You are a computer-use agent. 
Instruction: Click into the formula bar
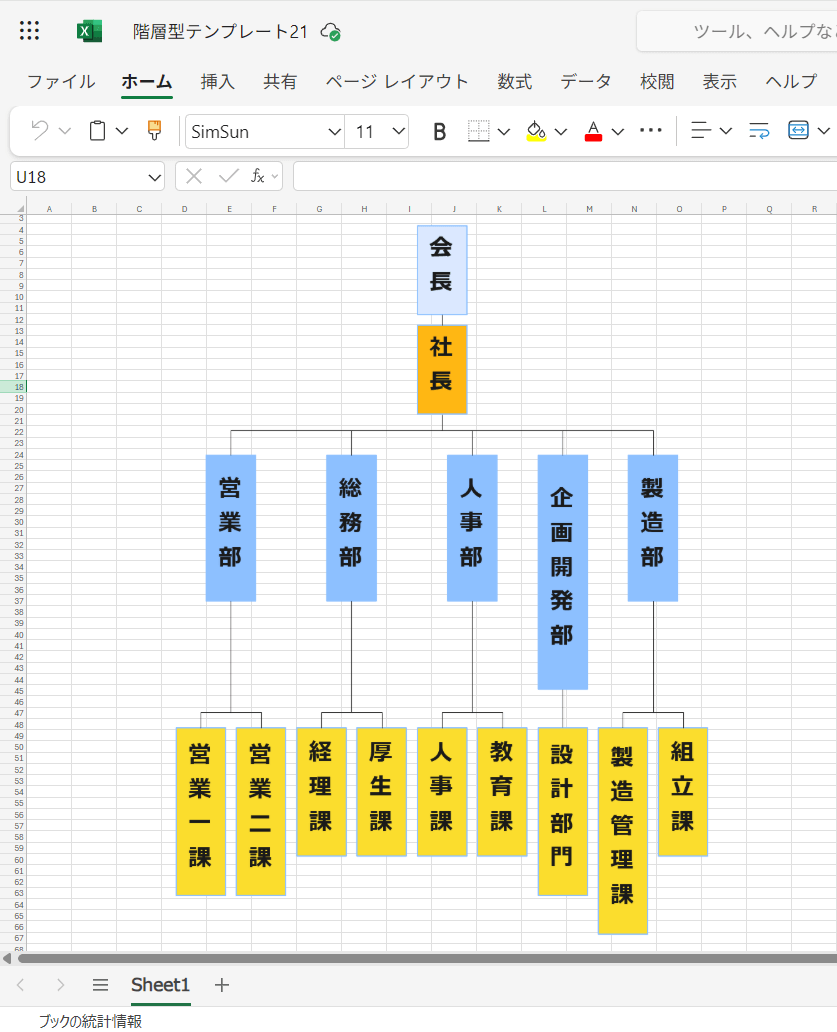coord(565,176)
